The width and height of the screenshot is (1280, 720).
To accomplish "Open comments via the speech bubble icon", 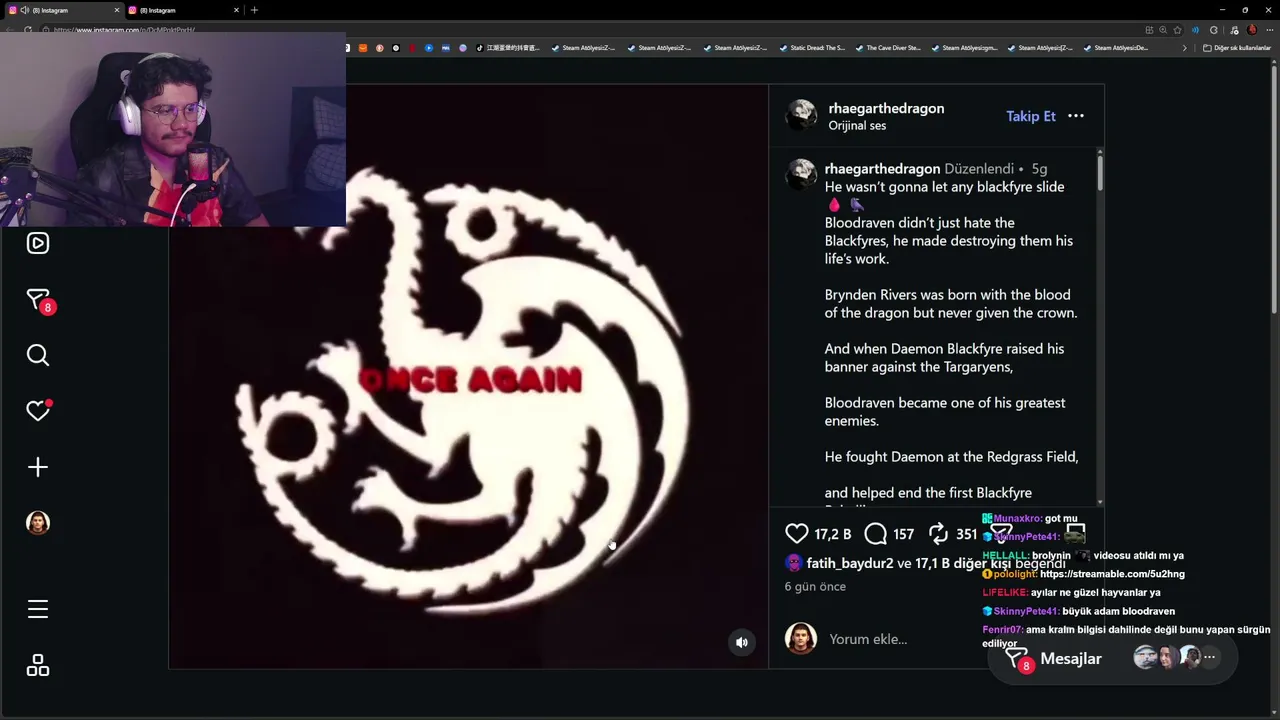I will pyautogui.click(x=875, y=534).
